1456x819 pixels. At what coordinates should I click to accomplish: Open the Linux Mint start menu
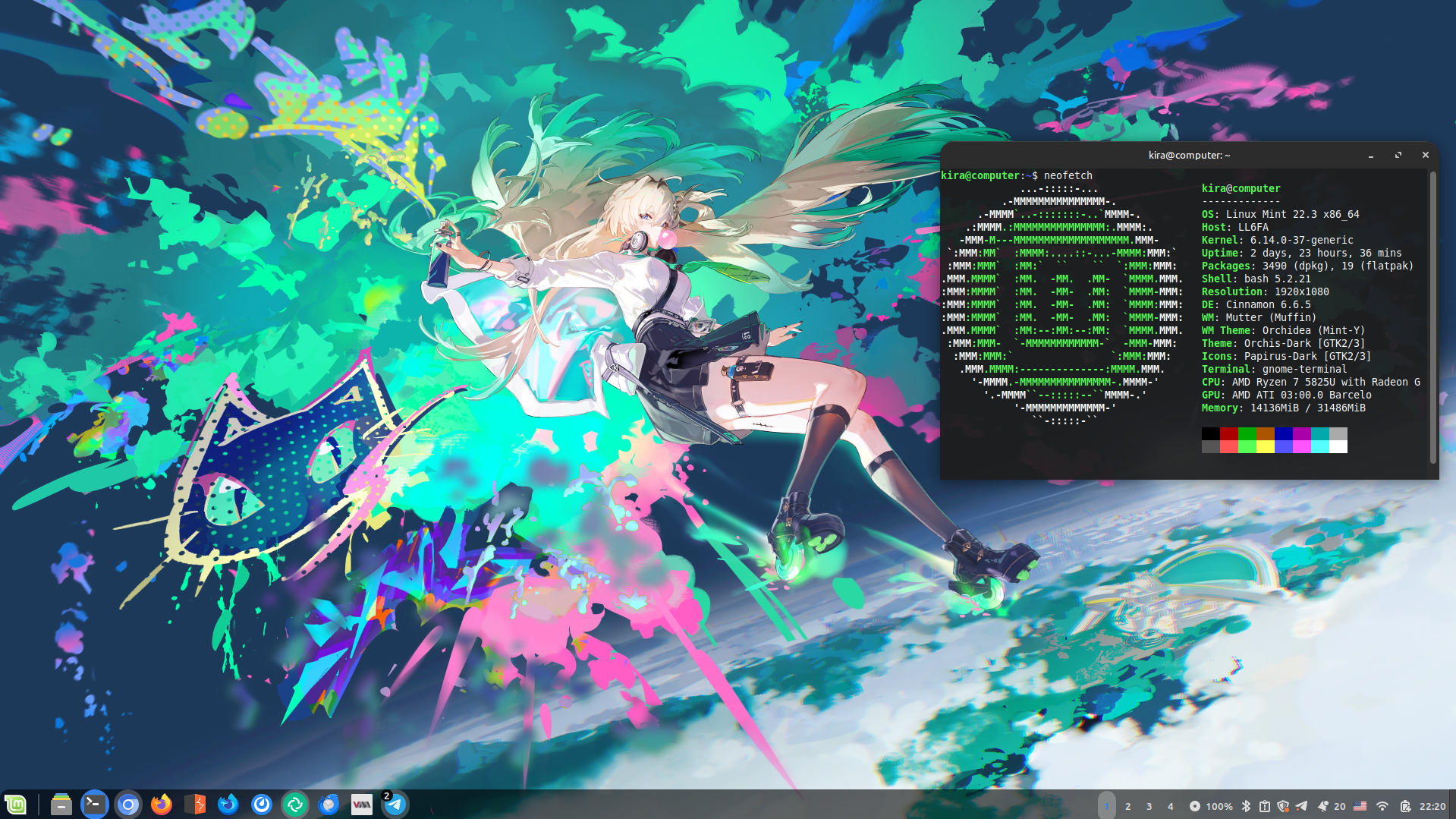click(x=15, y=805)
